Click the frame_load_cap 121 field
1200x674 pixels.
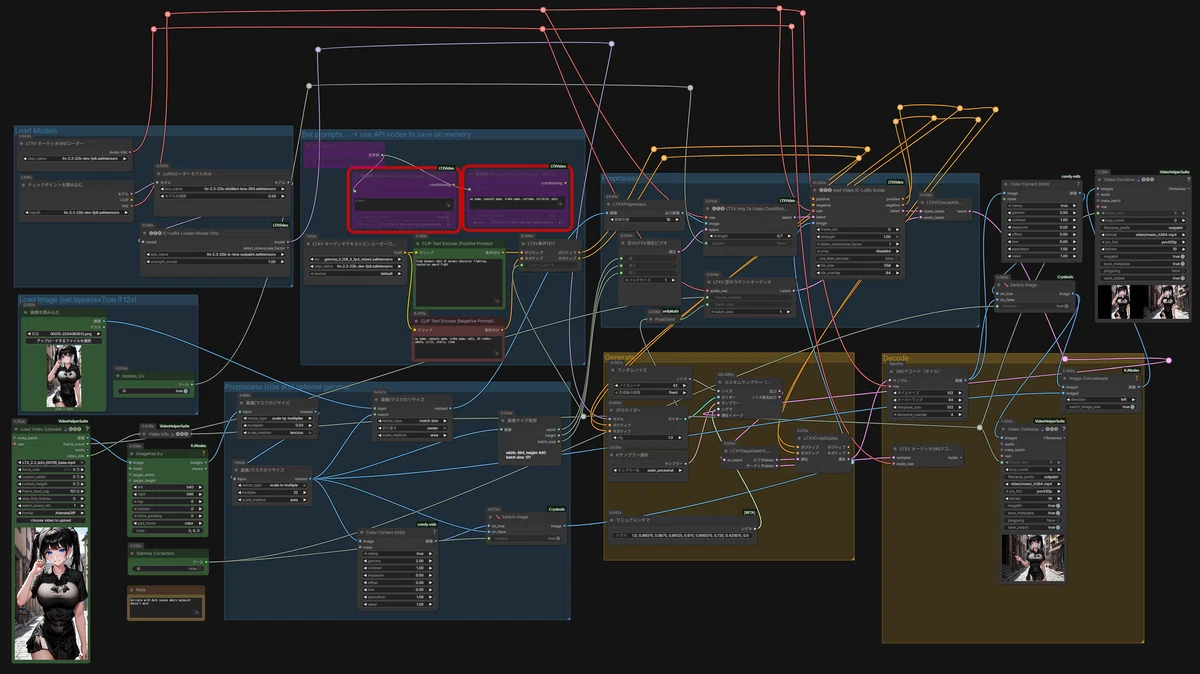(52, 492)
